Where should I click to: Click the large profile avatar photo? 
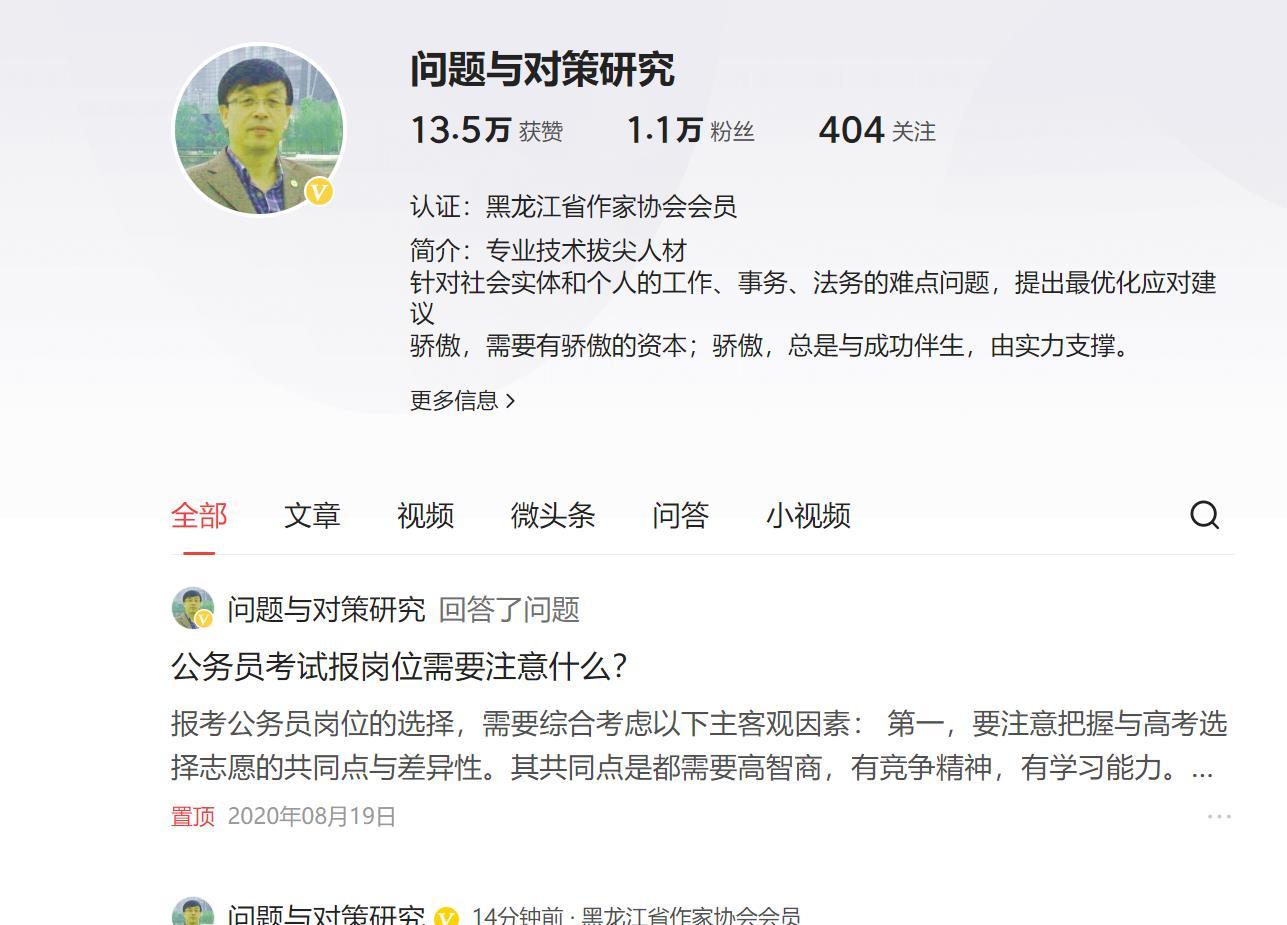[x=259, y=129]
